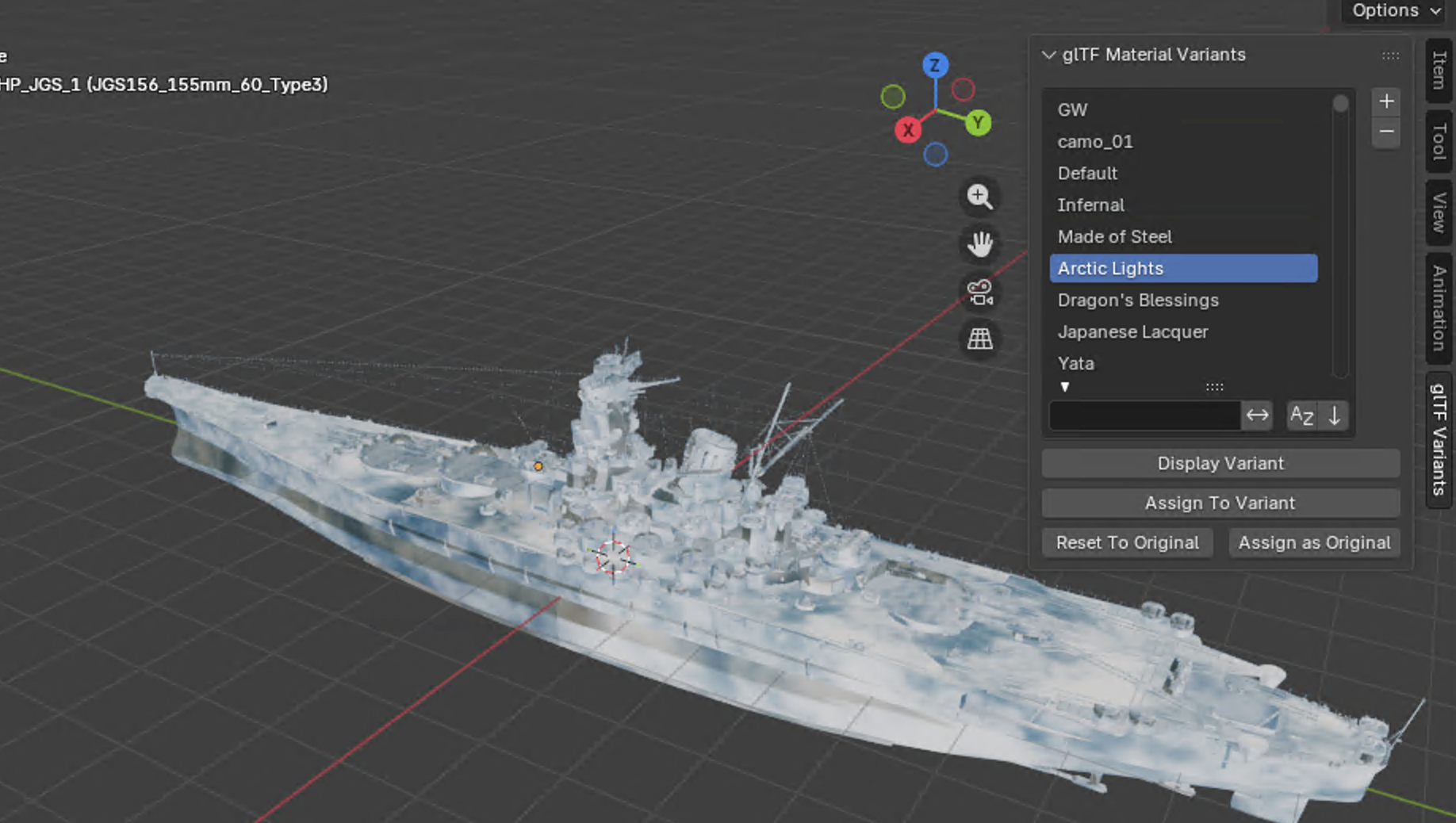Remove selected variant with the minus icon
This screenshot has width=1456, height=823.
pos(1385,131)
